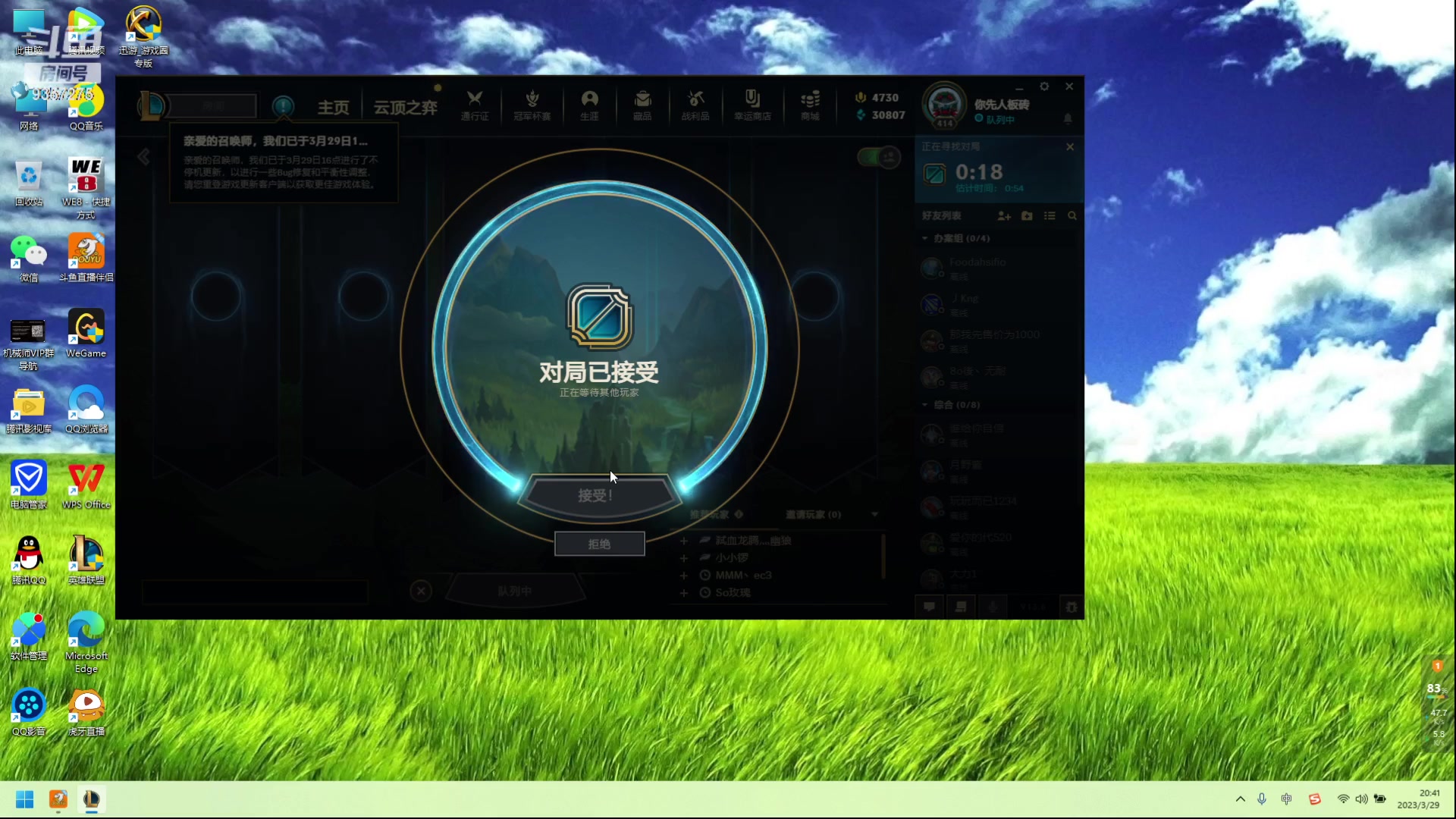Image resolution: width=1456 pixels, height=819 pixels.
Task: Open 英雄联盟 desktop shortcut
Action: point(86,561)
